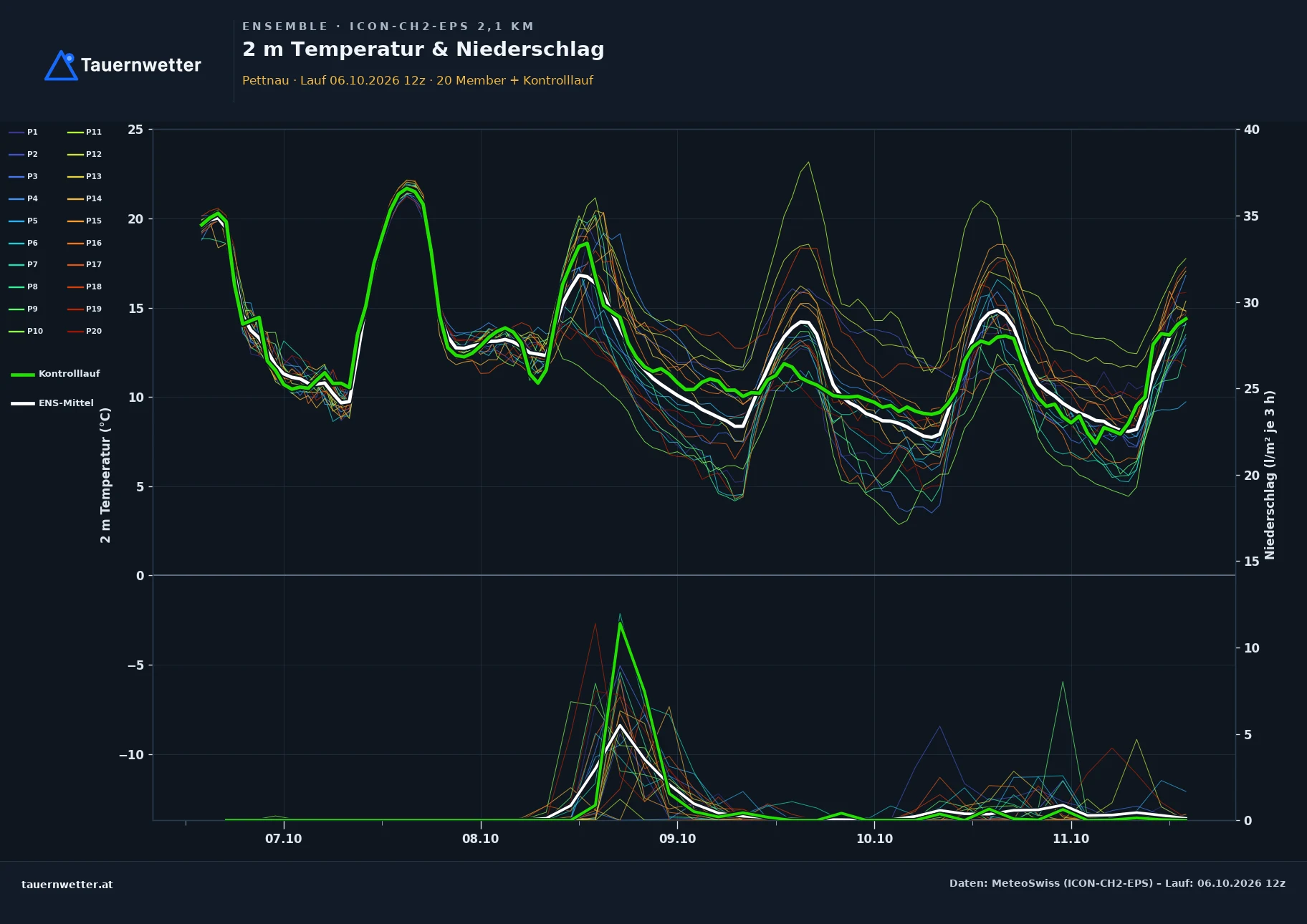The width and height of the screenshot is (1307, 924).
Task: Click the 09.10 date axis label
Action: pos(678,839)
